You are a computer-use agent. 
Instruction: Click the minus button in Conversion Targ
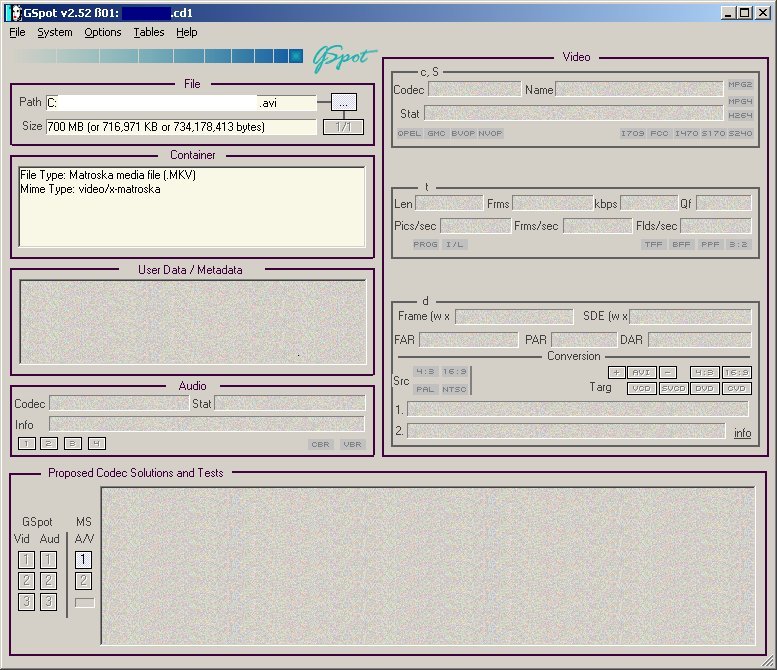click(668, 373)
